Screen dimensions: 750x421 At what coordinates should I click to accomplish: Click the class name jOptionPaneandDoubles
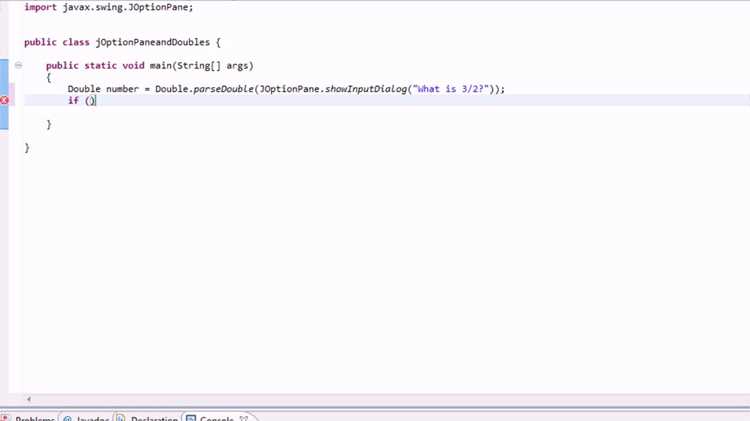(153, 42)
